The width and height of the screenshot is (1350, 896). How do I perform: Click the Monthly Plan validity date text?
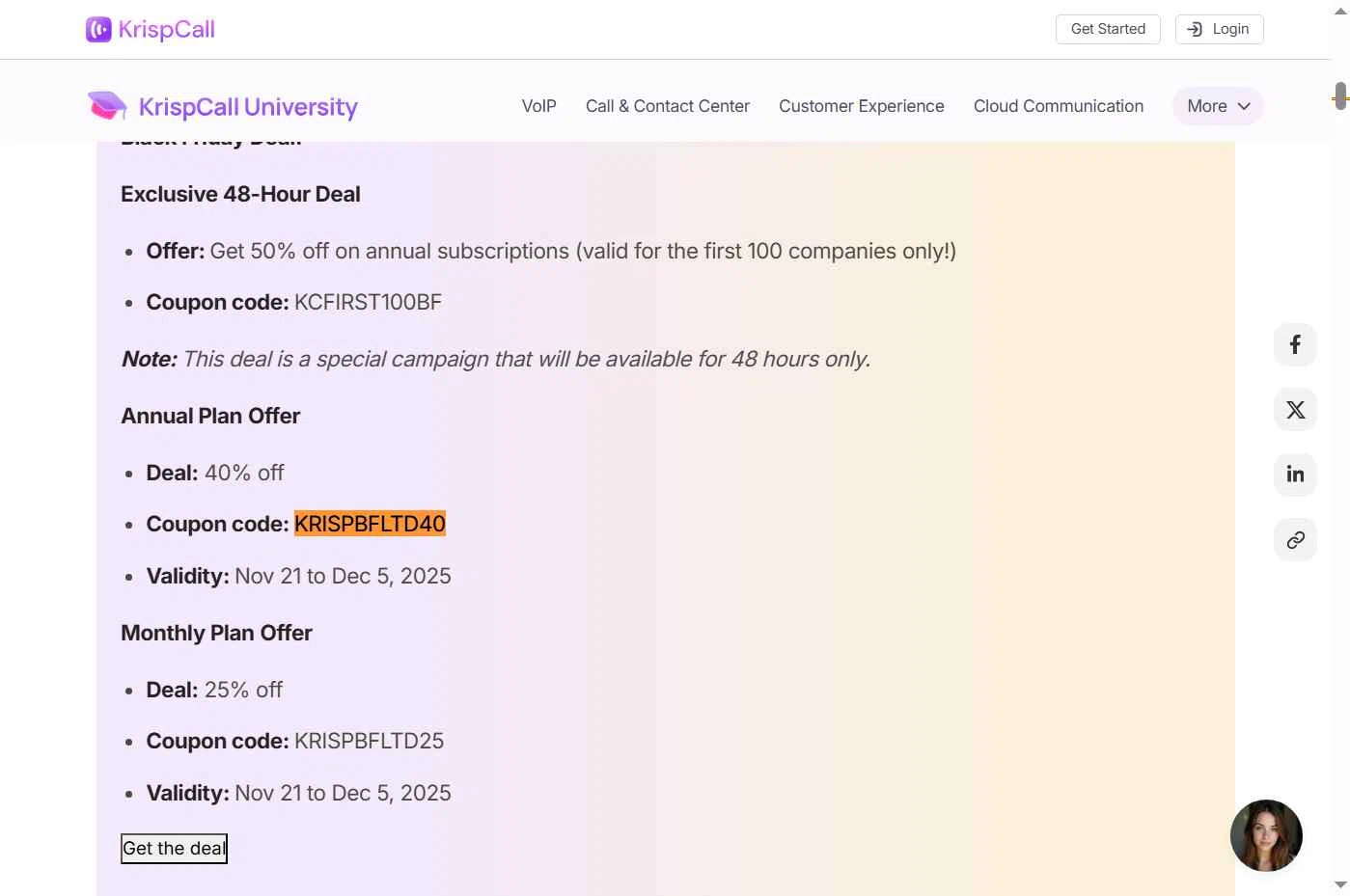343,793
